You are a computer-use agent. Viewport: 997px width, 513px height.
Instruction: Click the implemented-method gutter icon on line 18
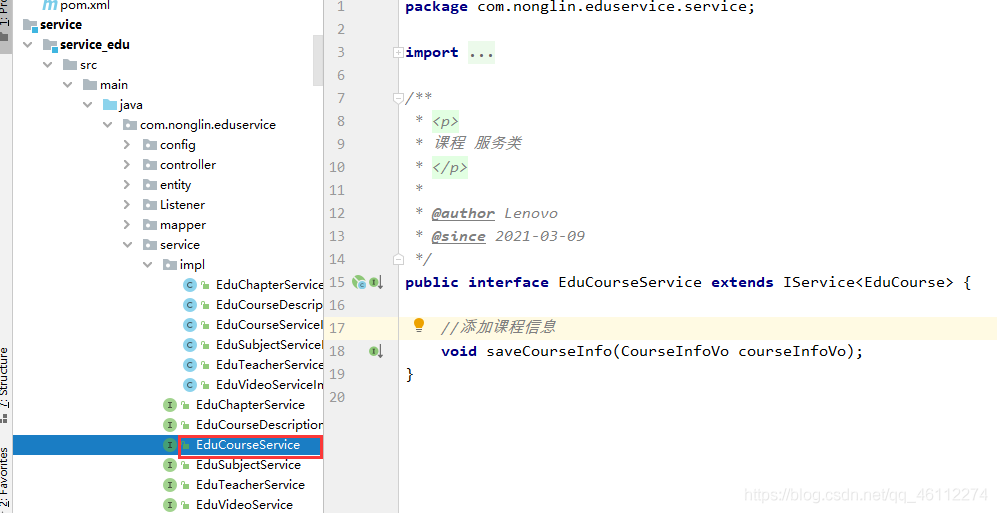point(376,351)
